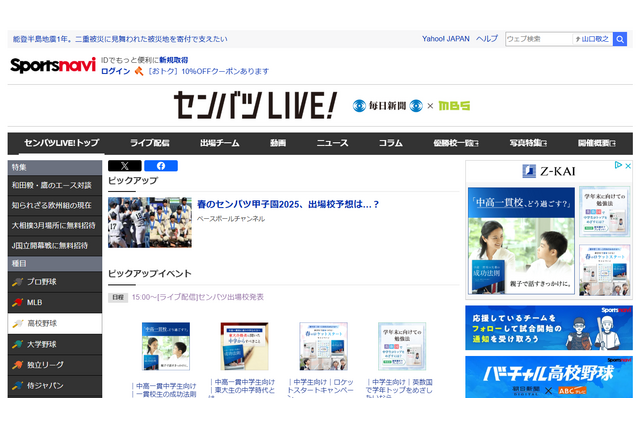The width and height of the screenshot is (640, 426).
Task: Open the コラム tab
Action: point(391,143)
